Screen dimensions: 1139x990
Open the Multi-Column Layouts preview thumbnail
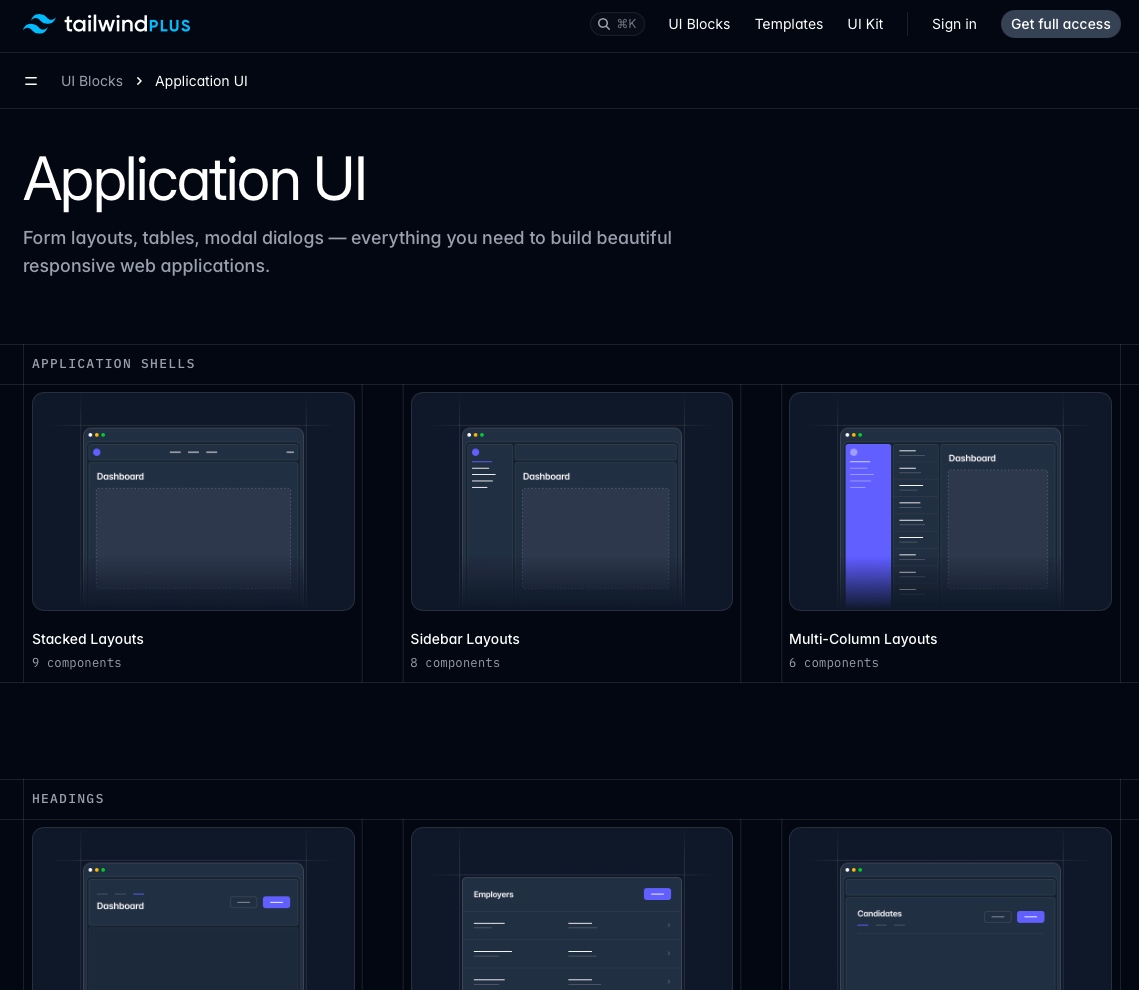click(x=950, y=501)
